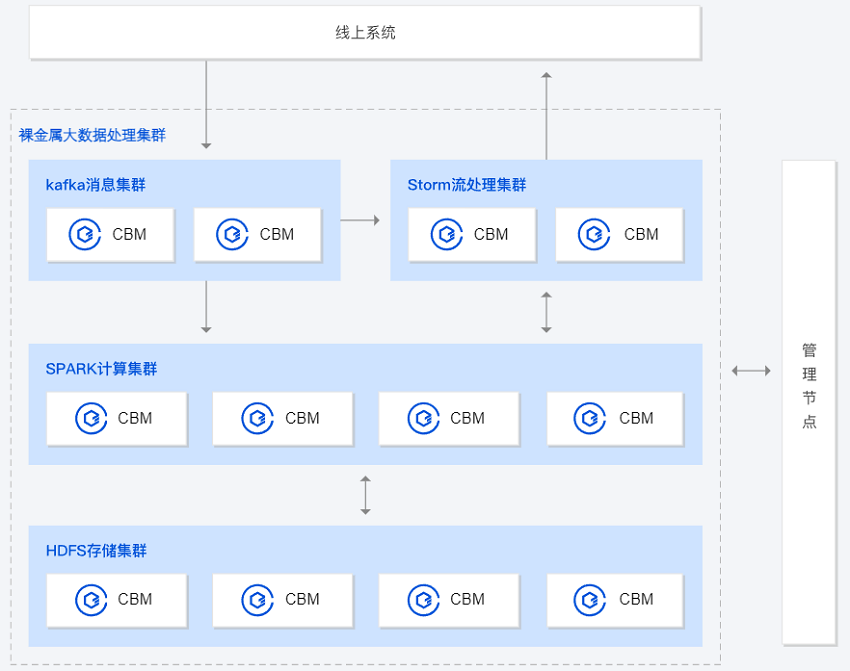
Task: Click left CBM text in Storm流处理集群
Action: click(491, 234)
